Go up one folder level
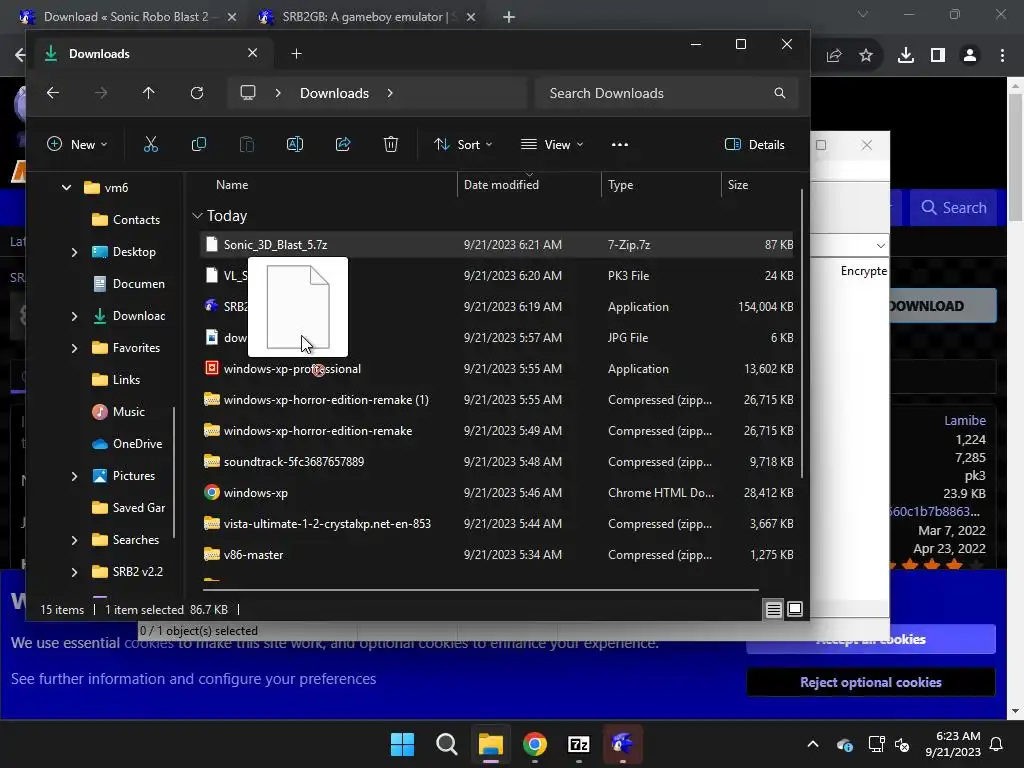 coord(149,93)
